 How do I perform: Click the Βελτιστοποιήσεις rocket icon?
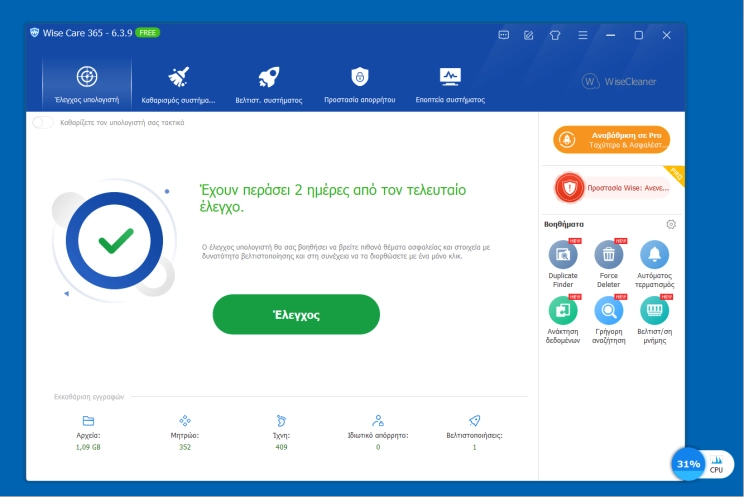[x=474, y=421]
